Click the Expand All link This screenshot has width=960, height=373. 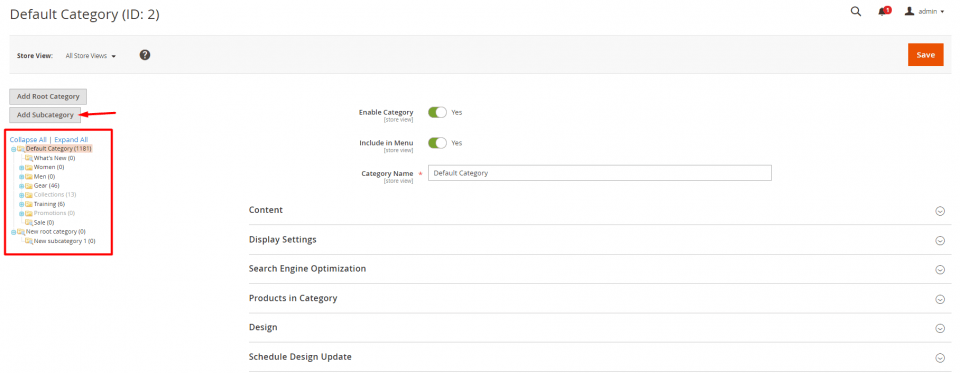pos(71,140)
